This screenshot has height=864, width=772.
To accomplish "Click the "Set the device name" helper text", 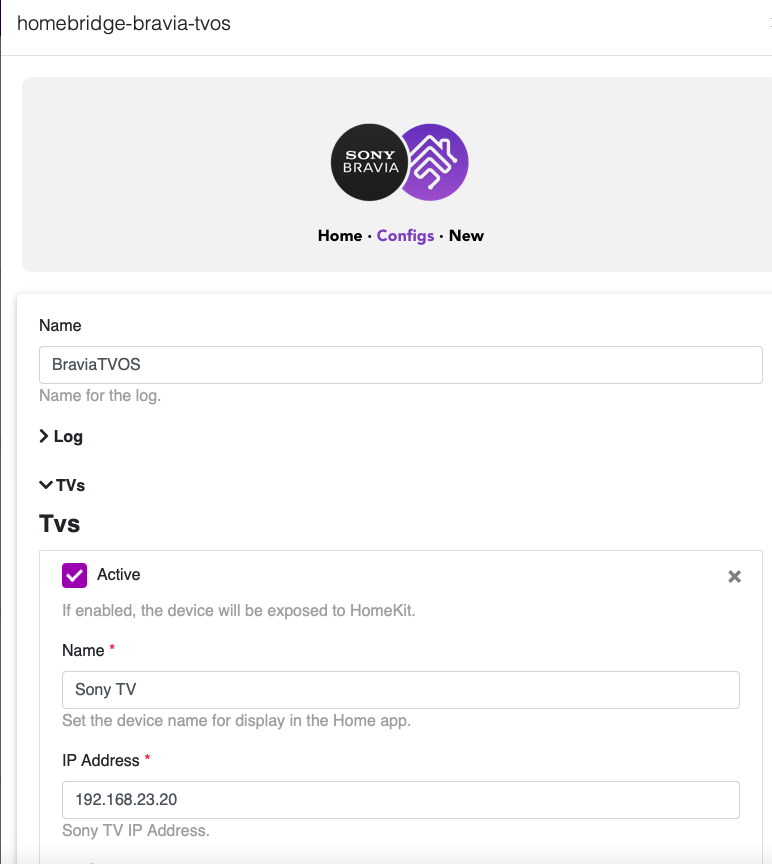I will [x=236, y=720].
